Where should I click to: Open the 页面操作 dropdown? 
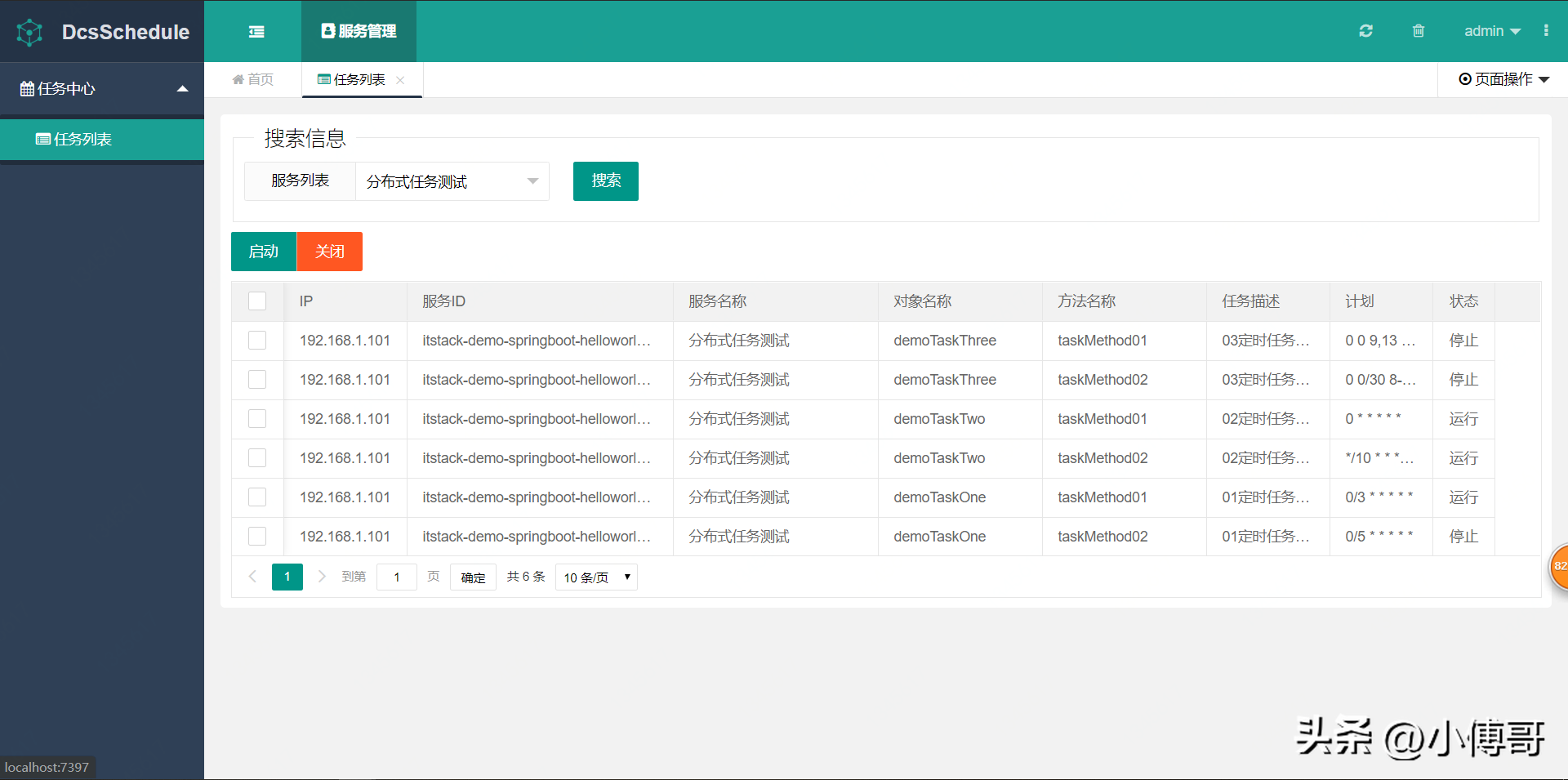click(x=1503, y=79)
